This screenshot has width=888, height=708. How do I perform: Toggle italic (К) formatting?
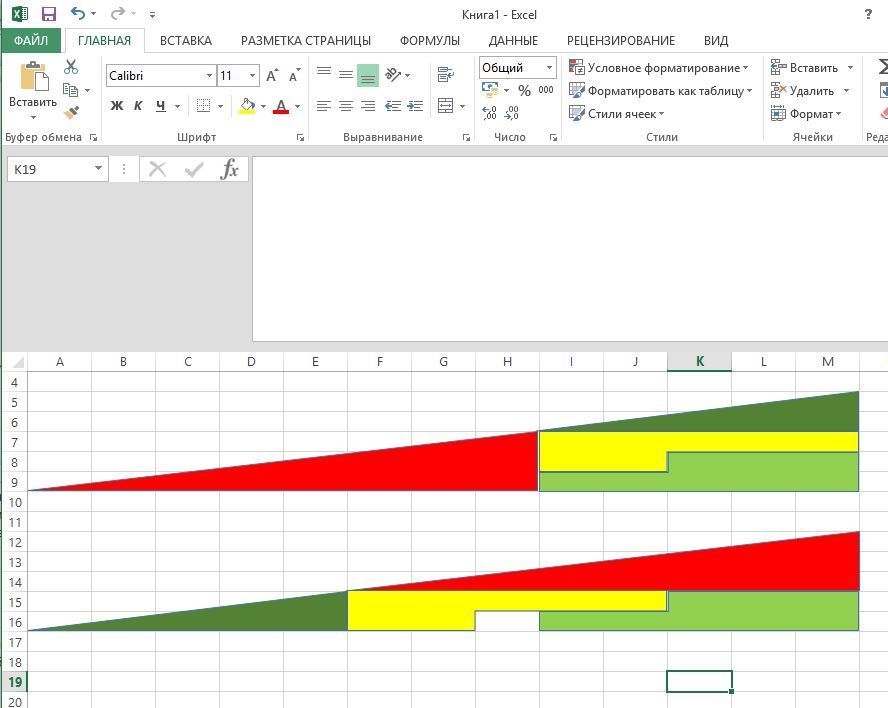(138, 106)
